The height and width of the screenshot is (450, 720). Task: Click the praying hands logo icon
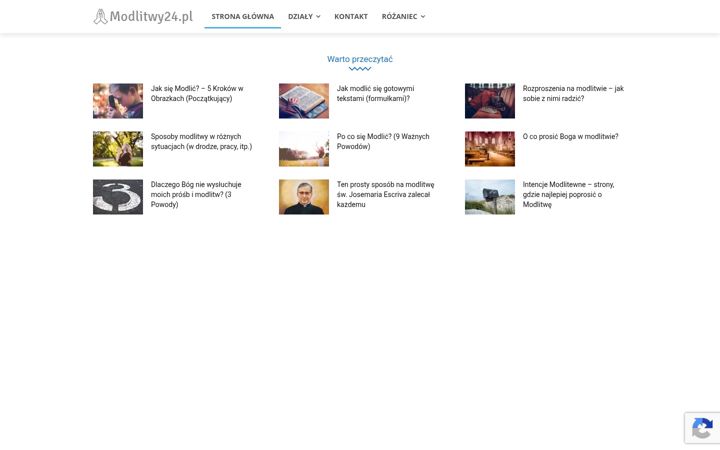[x=100, y=17]
